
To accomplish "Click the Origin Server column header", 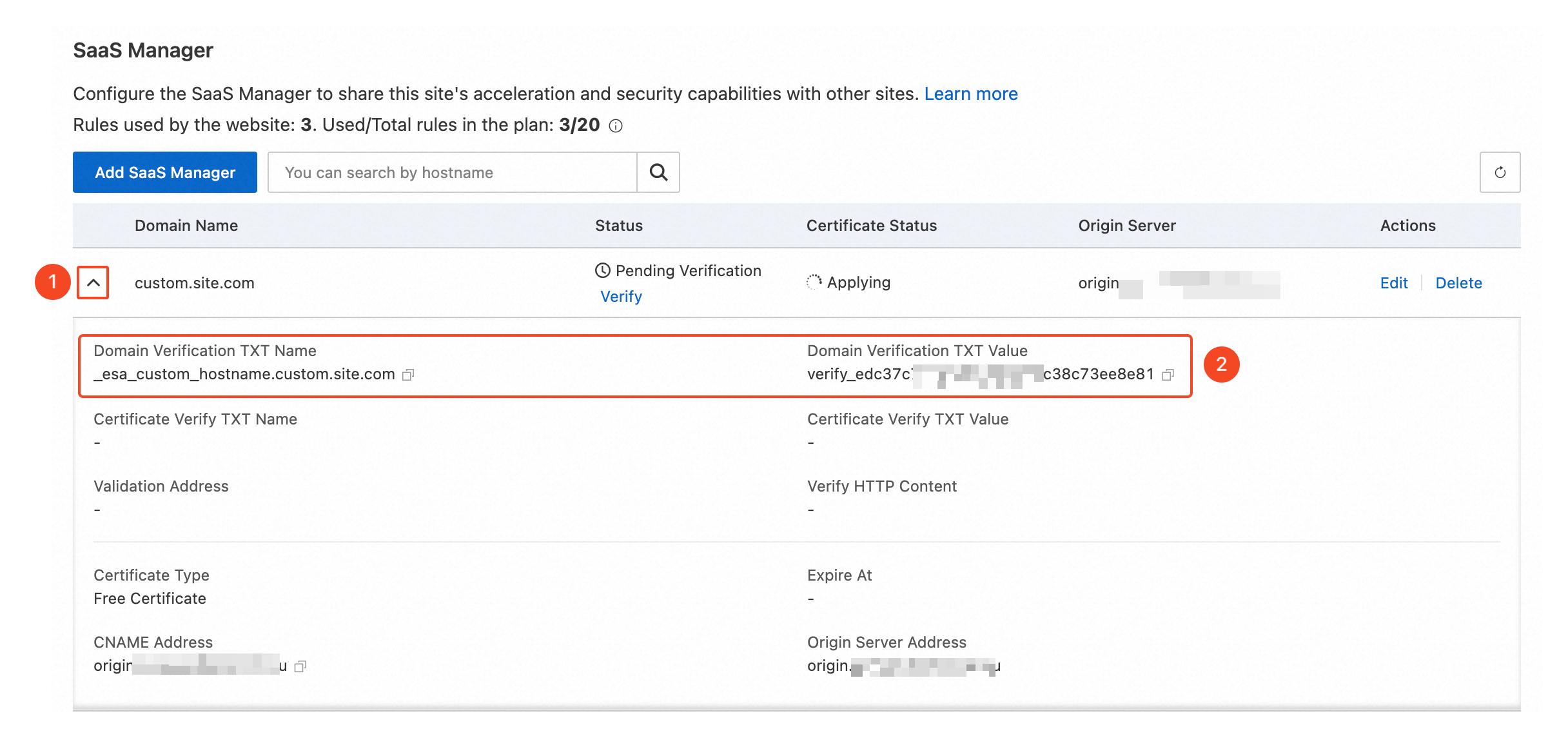I will click(1126, 225).
